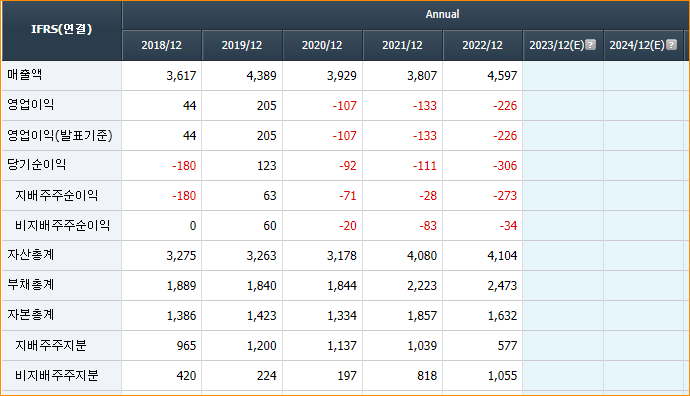The height and width of the screenshot is (396, 690).
Task: Select total assets value 4,080
Action: (x=422, y=256)
